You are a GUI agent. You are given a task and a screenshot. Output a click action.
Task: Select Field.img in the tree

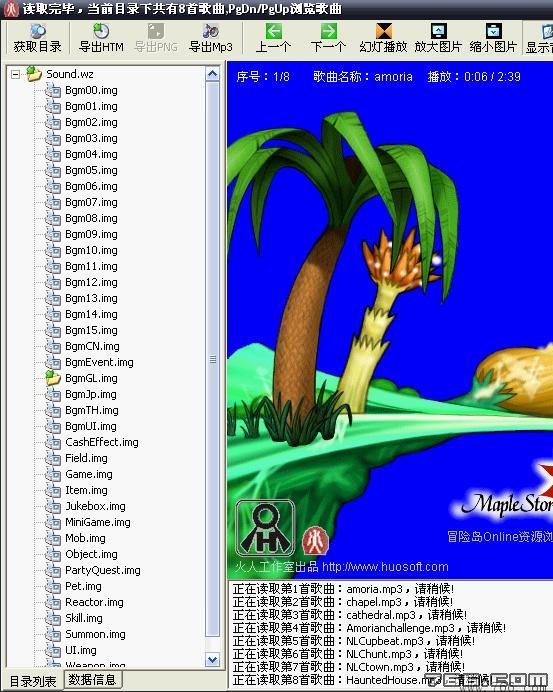pos(87,458)
